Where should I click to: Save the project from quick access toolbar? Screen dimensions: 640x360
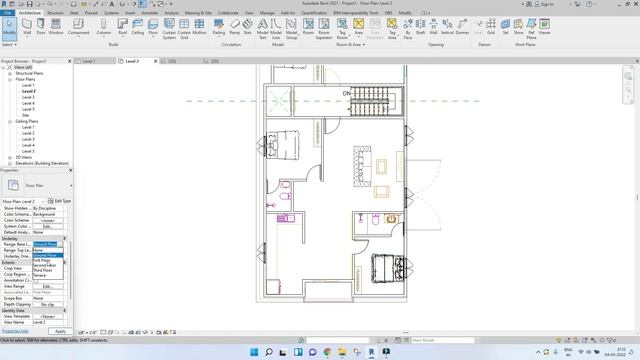click(x=29, y=4)
